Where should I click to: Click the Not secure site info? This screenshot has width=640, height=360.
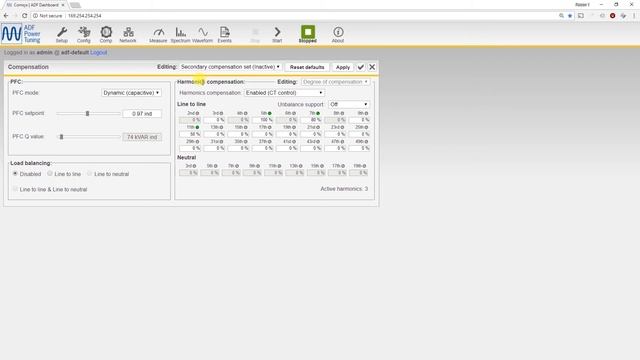click(48, 16)
